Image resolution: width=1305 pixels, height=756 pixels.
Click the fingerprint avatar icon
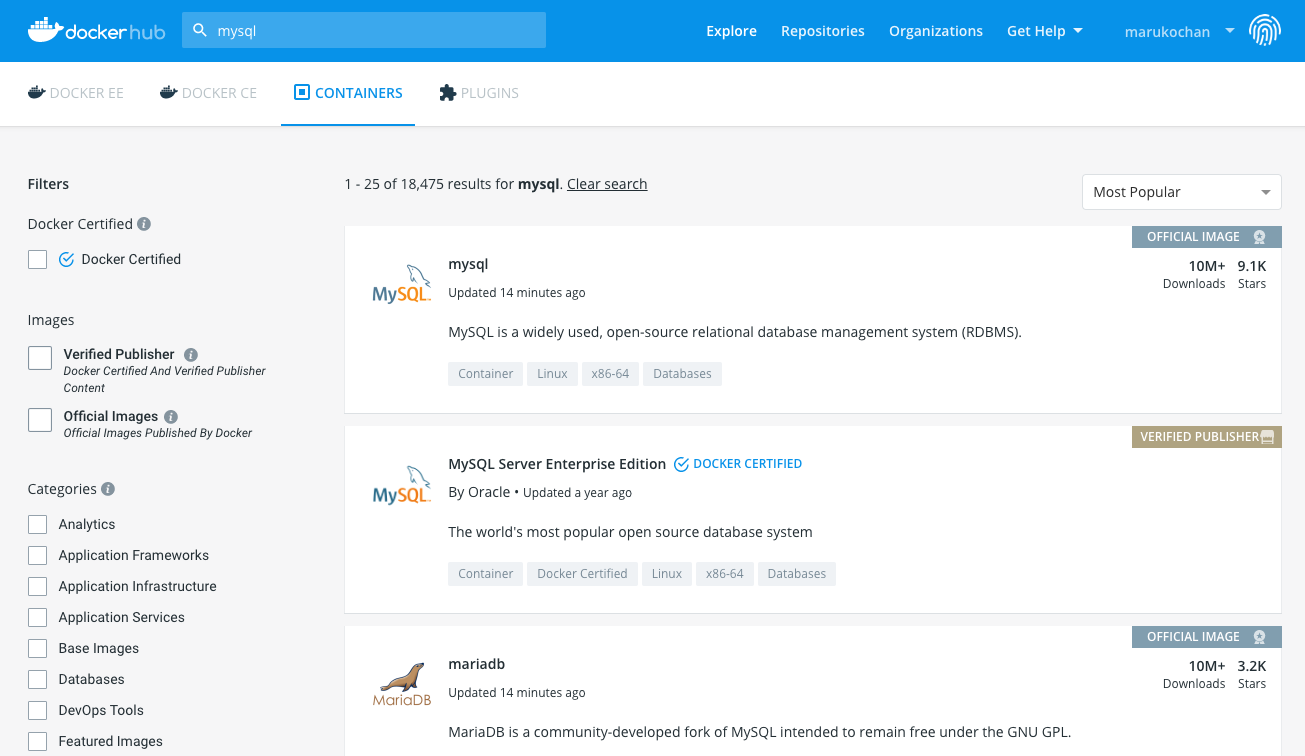1265,31
